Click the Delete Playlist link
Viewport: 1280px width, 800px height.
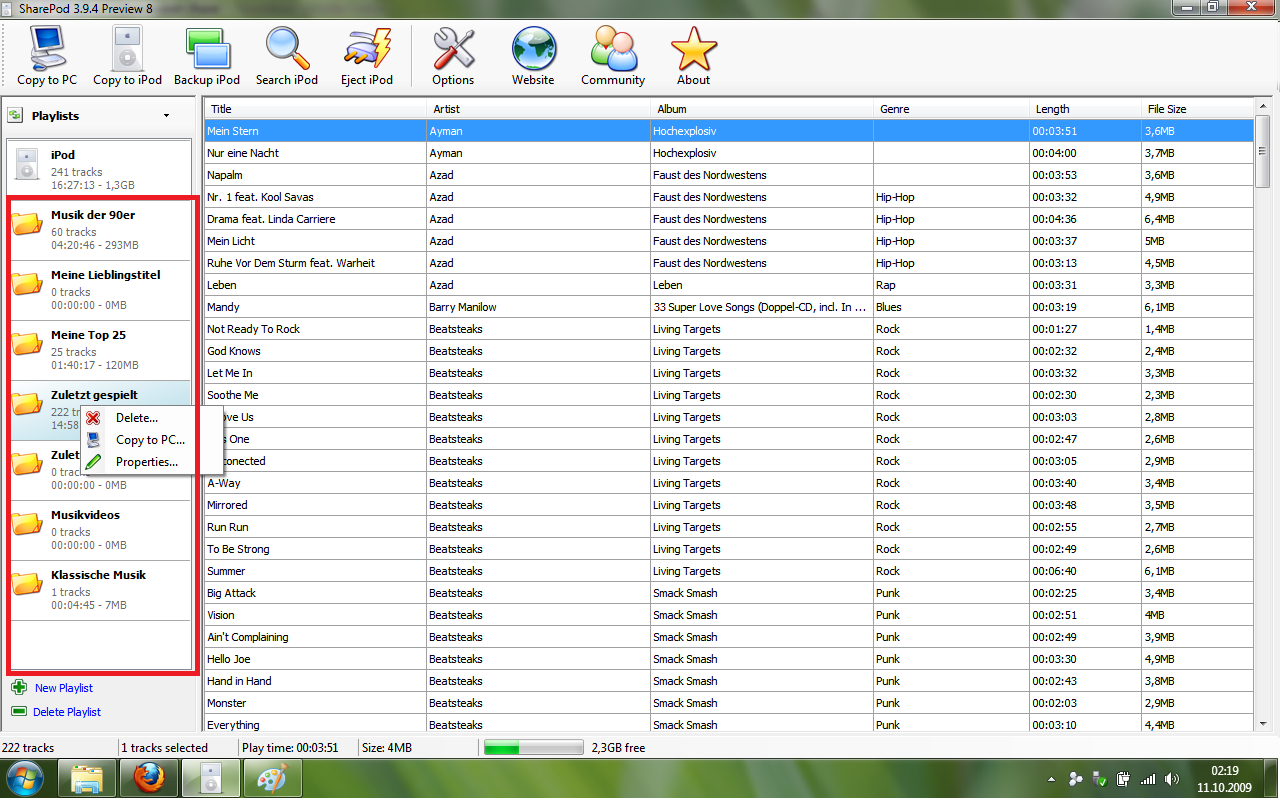(x=67, y=712)
